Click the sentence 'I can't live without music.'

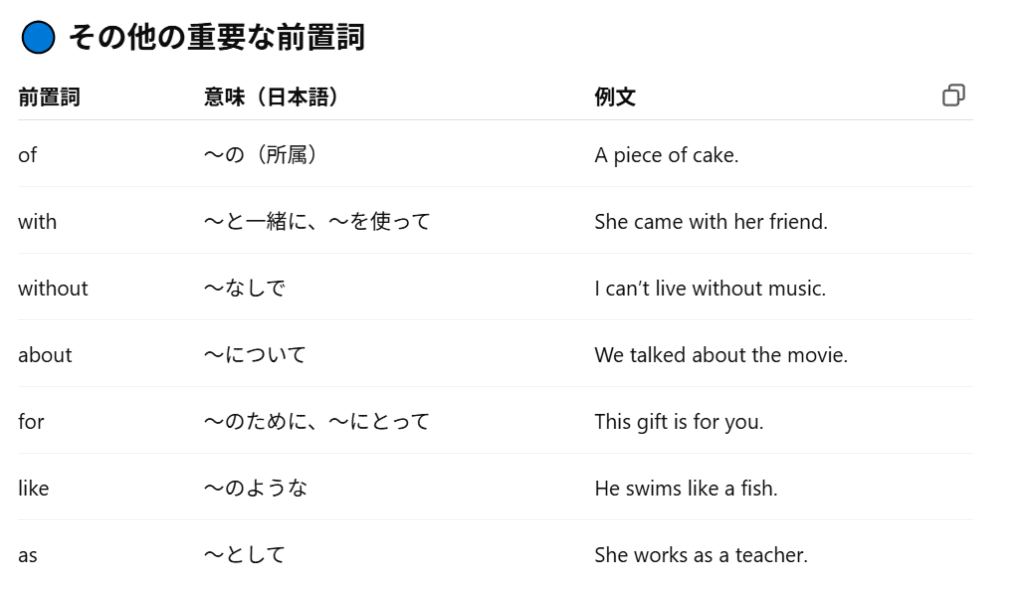(710, 289)
